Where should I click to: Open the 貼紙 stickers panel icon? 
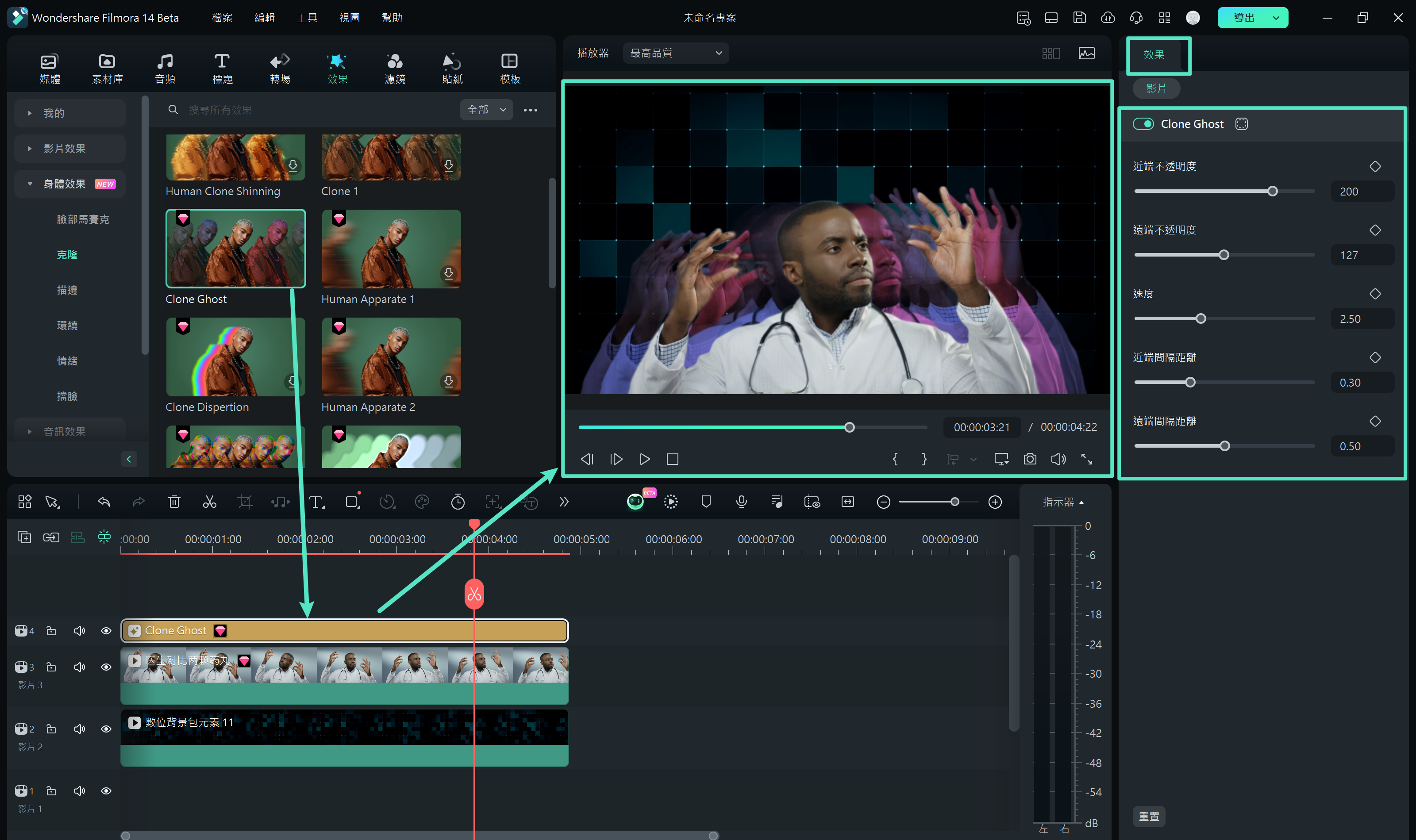click(x=452, y=69)
